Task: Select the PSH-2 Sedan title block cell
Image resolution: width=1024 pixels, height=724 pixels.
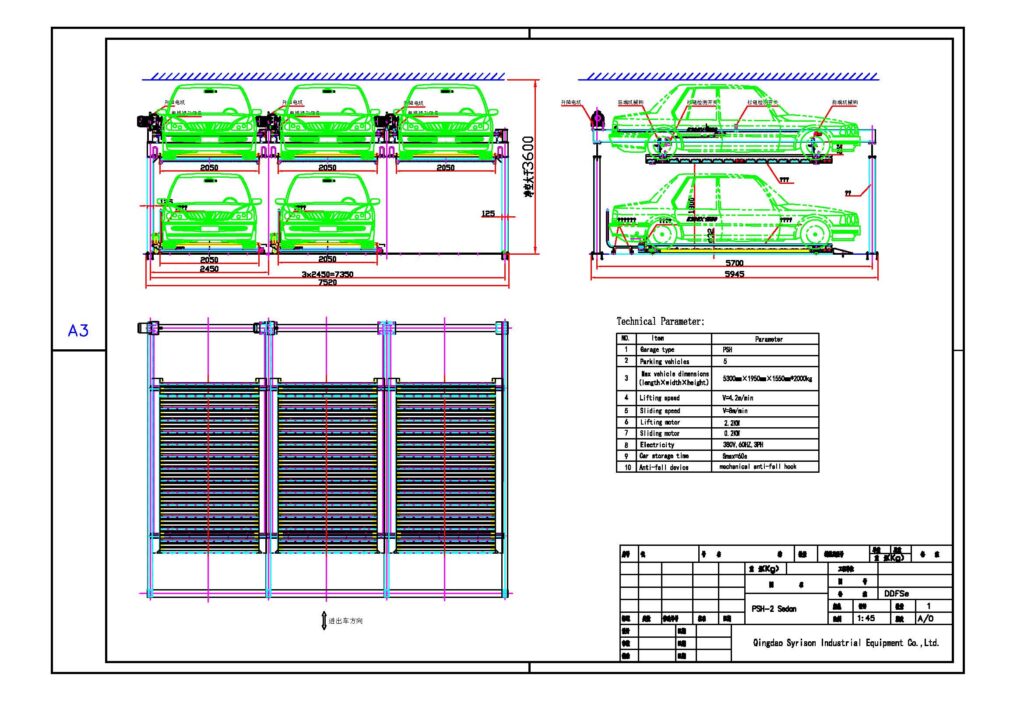Action: click(776, 609)
